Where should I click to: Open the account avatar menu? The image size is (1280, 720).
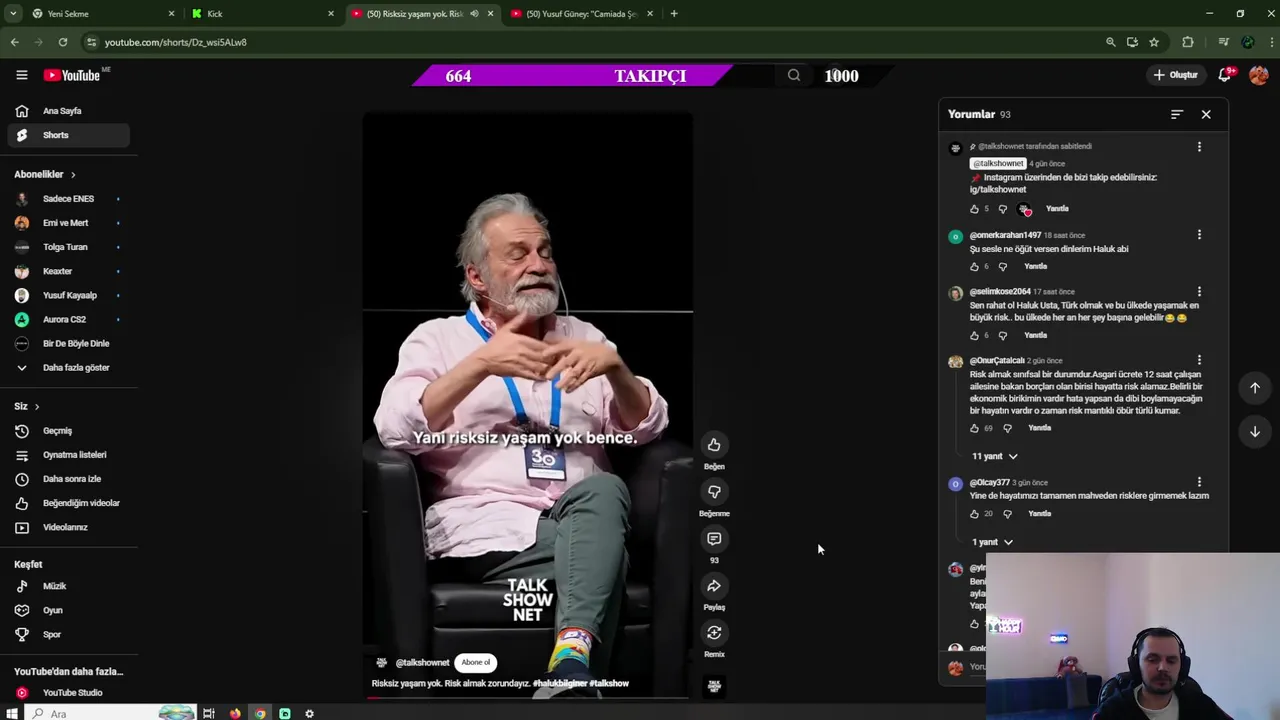pos(1259,75)
